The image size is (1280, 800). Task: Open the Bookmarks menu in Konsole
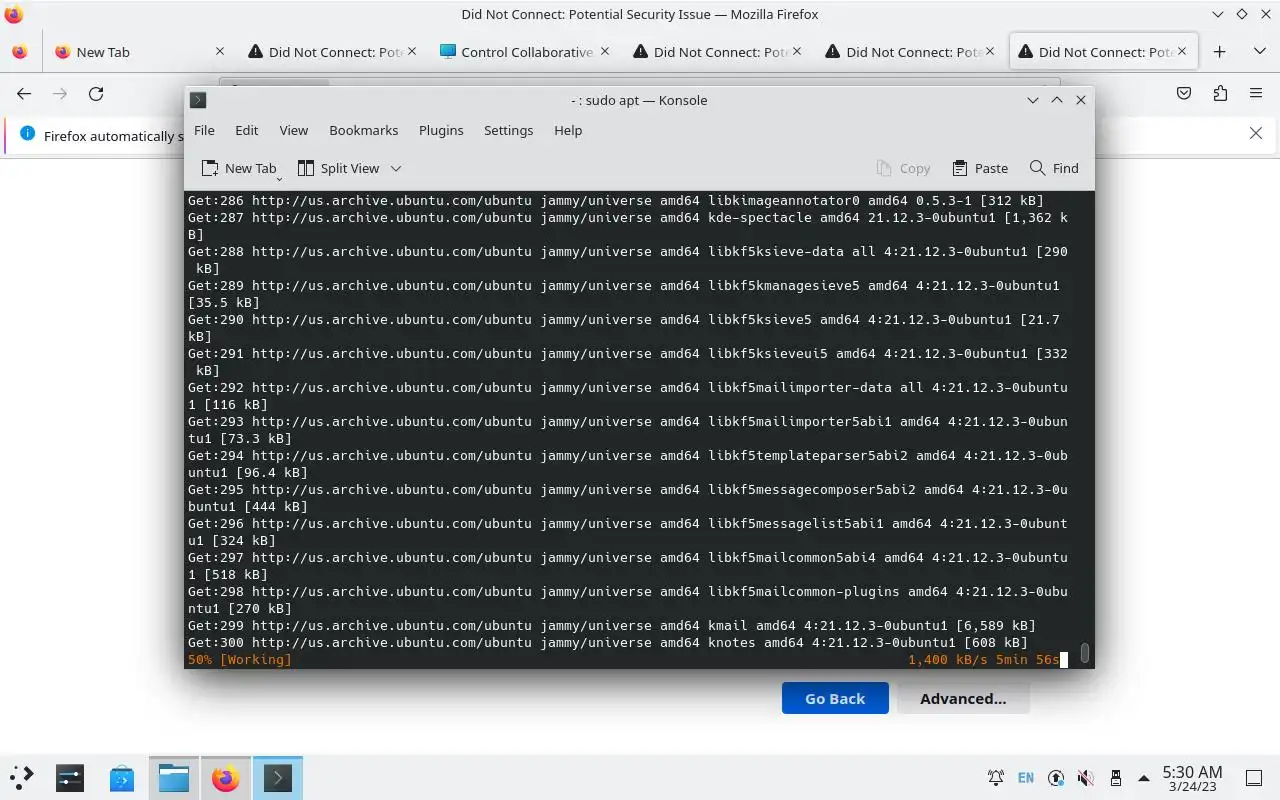363,130
